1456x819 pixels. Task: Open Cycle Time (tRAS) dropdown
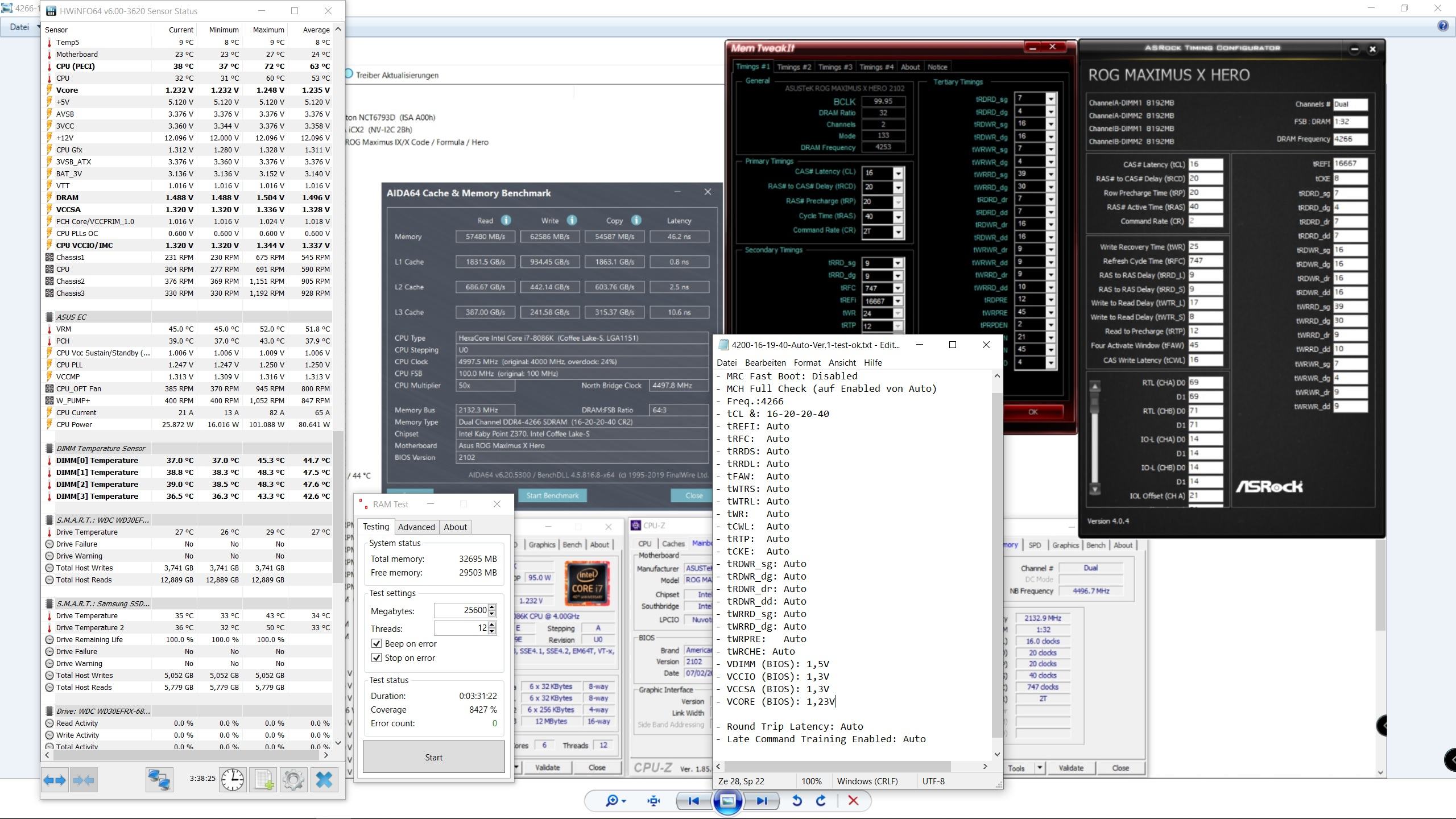point(898,217)
